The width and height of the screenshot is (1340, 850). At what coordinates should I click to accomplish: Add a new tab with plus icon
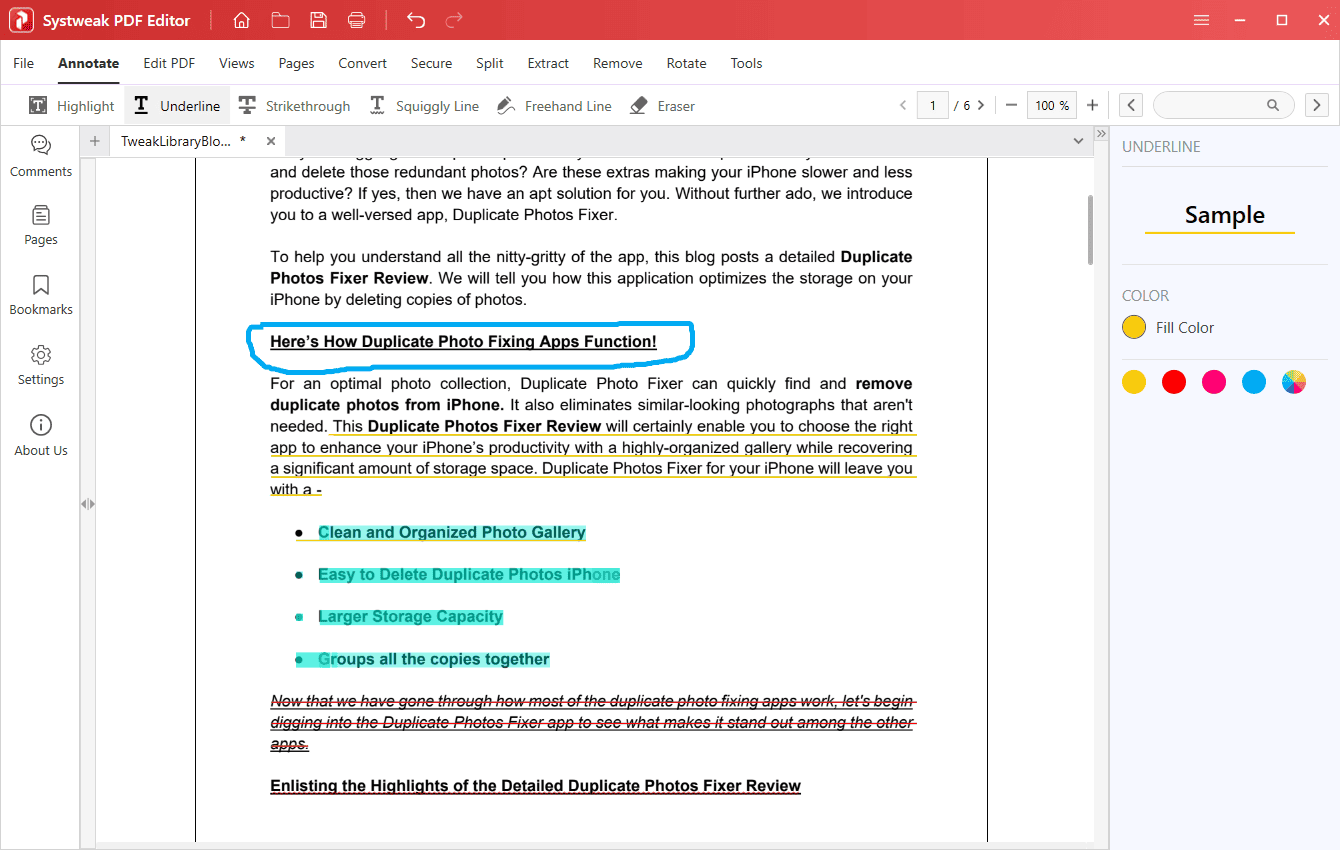click(95, 141)
